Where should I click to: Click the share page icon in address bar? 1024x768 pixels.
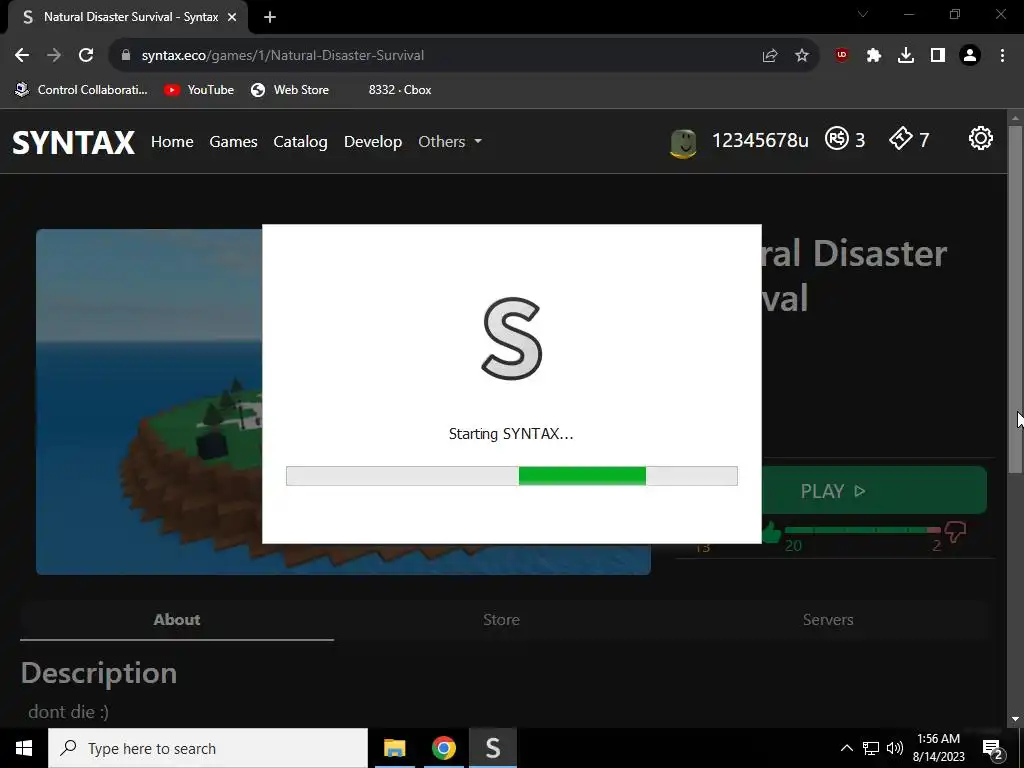coord(770,56)
